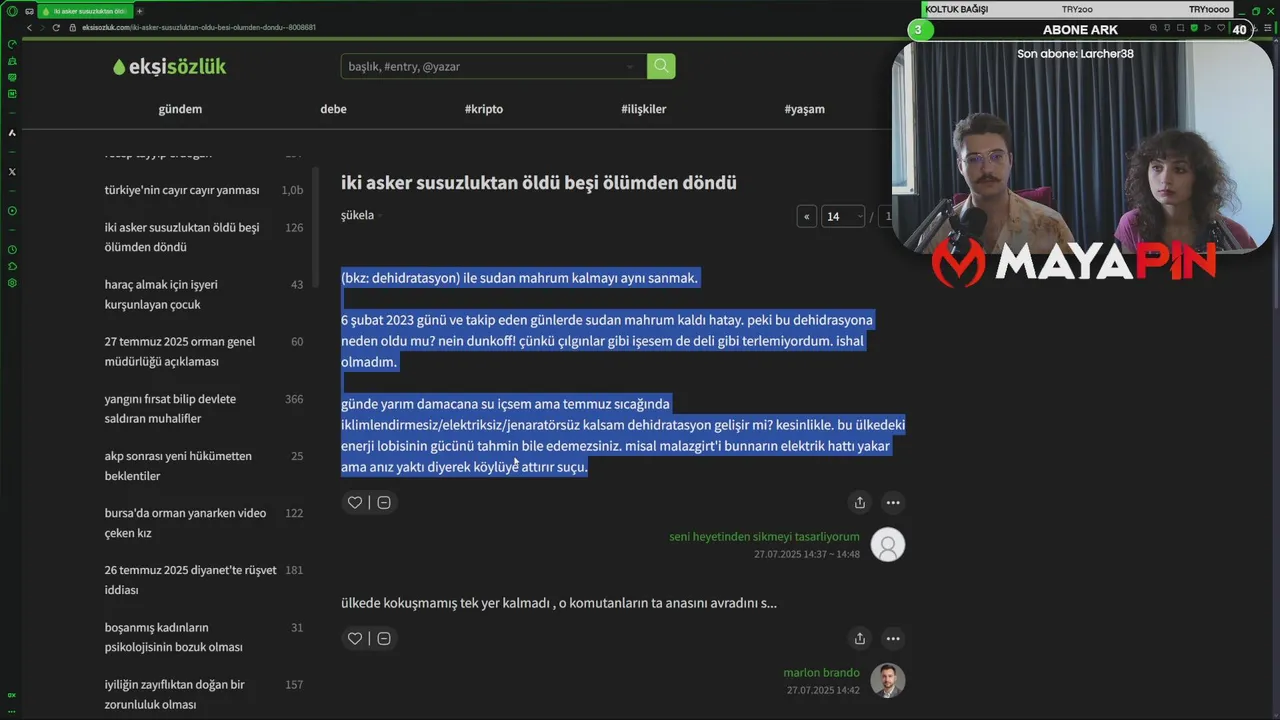
Task: Open the marlon brando entry date 27.07.2025 14:42
Action: coord(823,690)
